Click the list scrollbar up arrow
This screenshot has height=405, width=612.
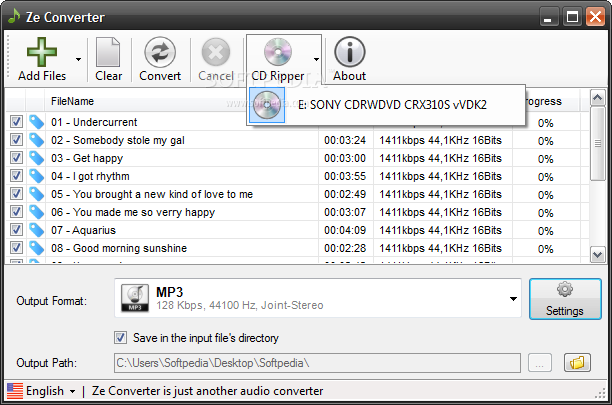click(598, 98)
